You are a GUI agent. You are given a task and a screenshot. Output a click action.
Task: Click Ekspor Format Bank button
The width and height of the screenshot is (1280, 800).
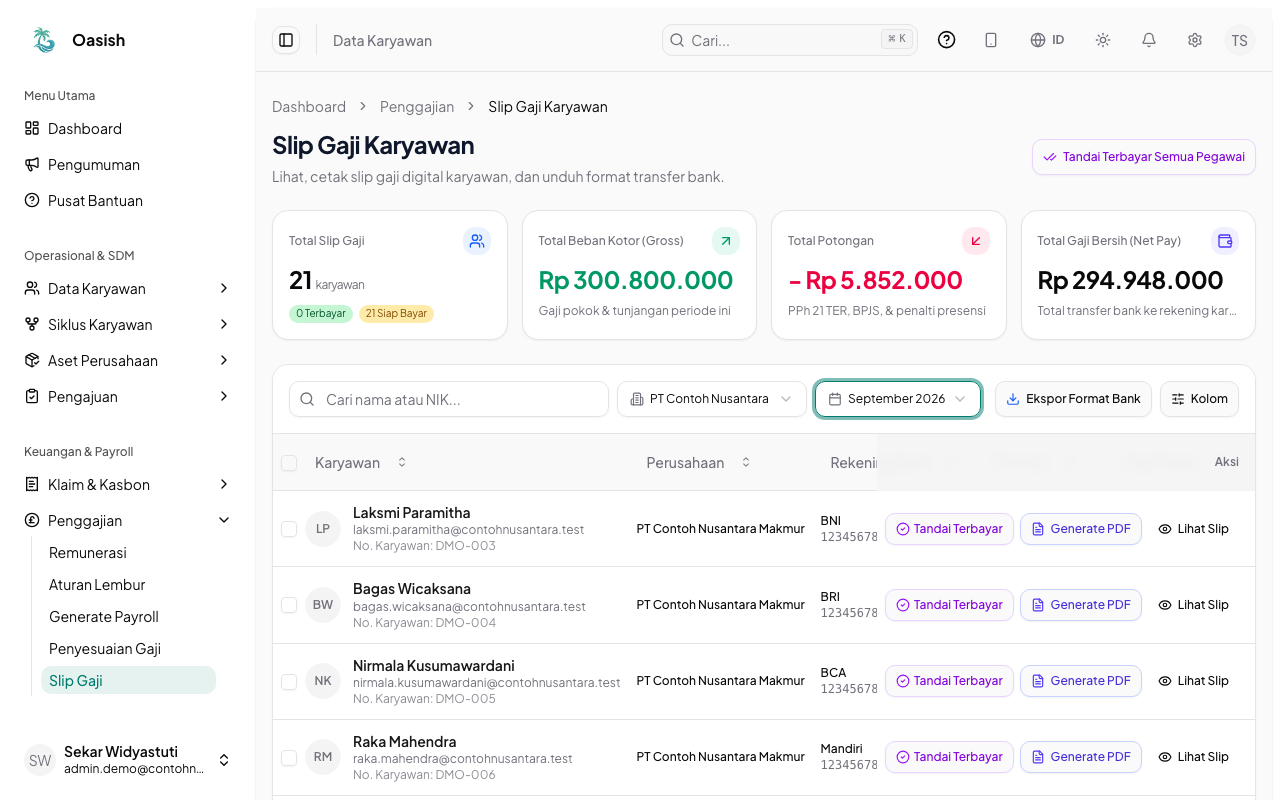click(x=1073, y=399)
